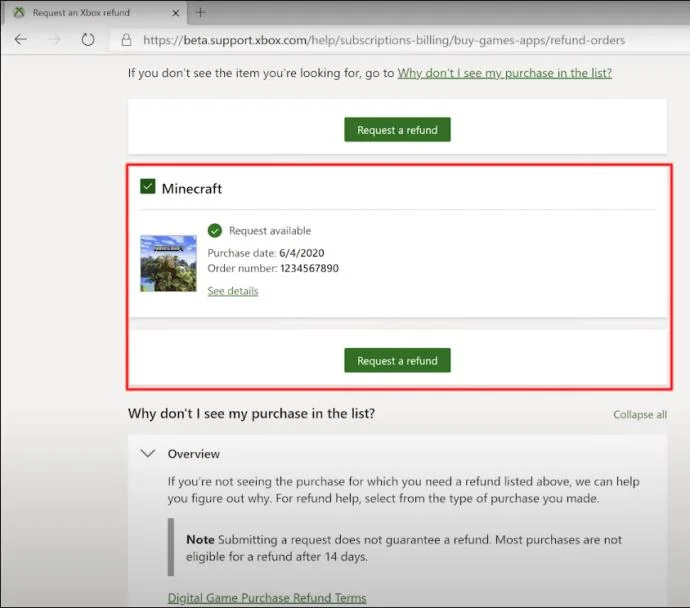
Task: Collapse the Overview section chevron
Action: [x=148, y=453]
